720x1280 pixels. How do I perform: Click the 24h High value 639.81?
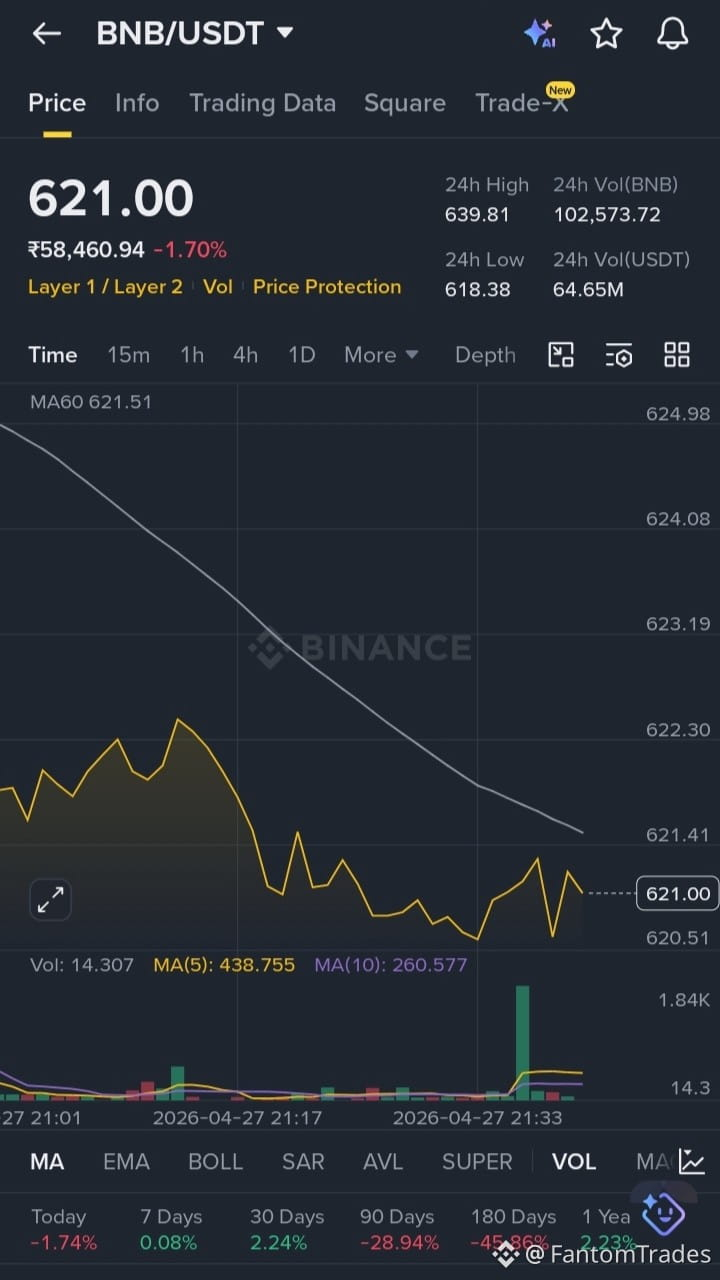pos(477,215)
